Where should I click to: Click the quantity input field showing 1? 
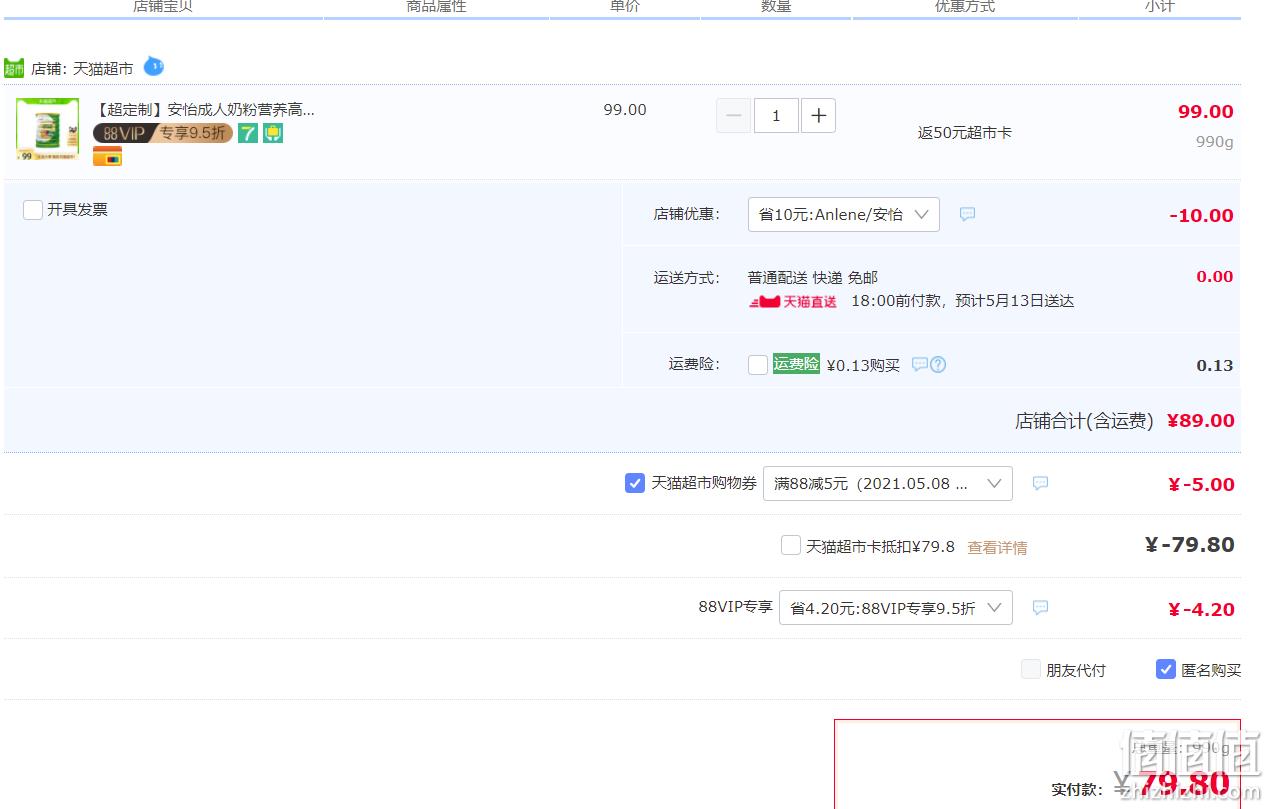tap(776, 116)
